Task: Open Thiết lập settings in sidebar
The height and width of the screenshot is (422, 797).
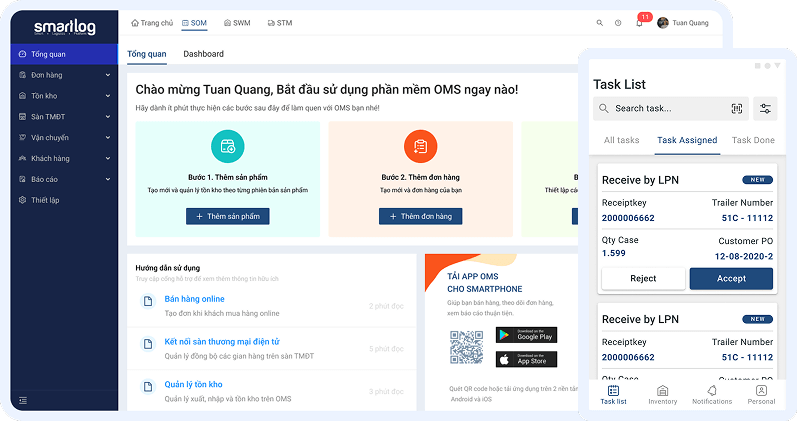Action: coord(45,200)
